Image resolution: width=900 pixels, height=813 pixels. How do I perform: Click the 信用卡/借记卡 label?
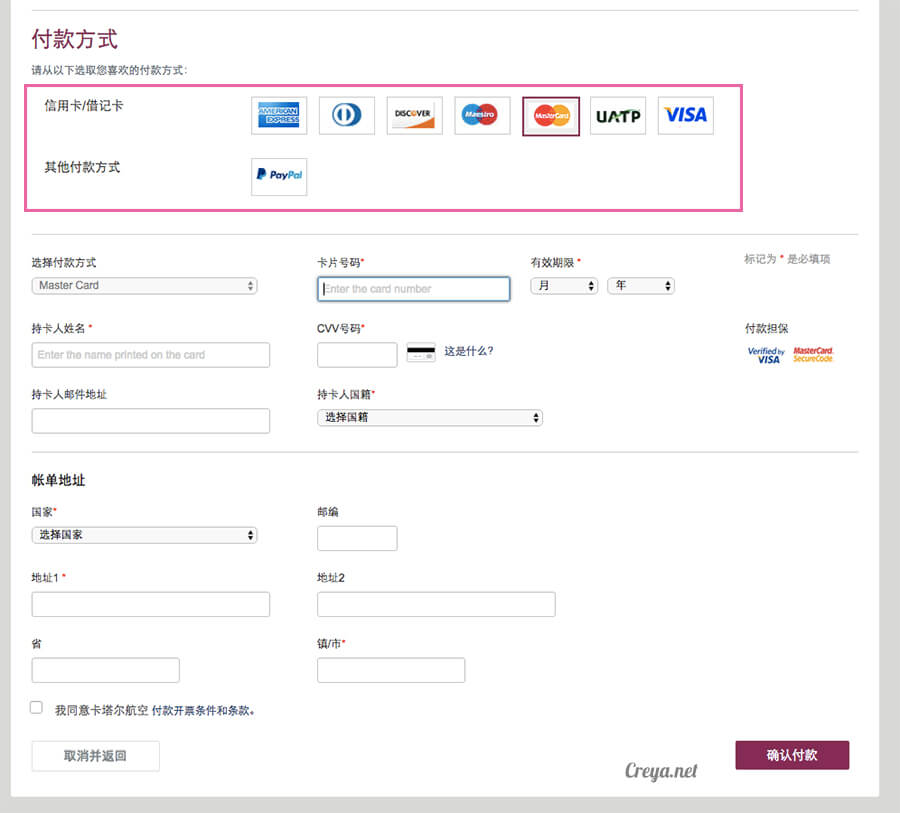(84, 106)
